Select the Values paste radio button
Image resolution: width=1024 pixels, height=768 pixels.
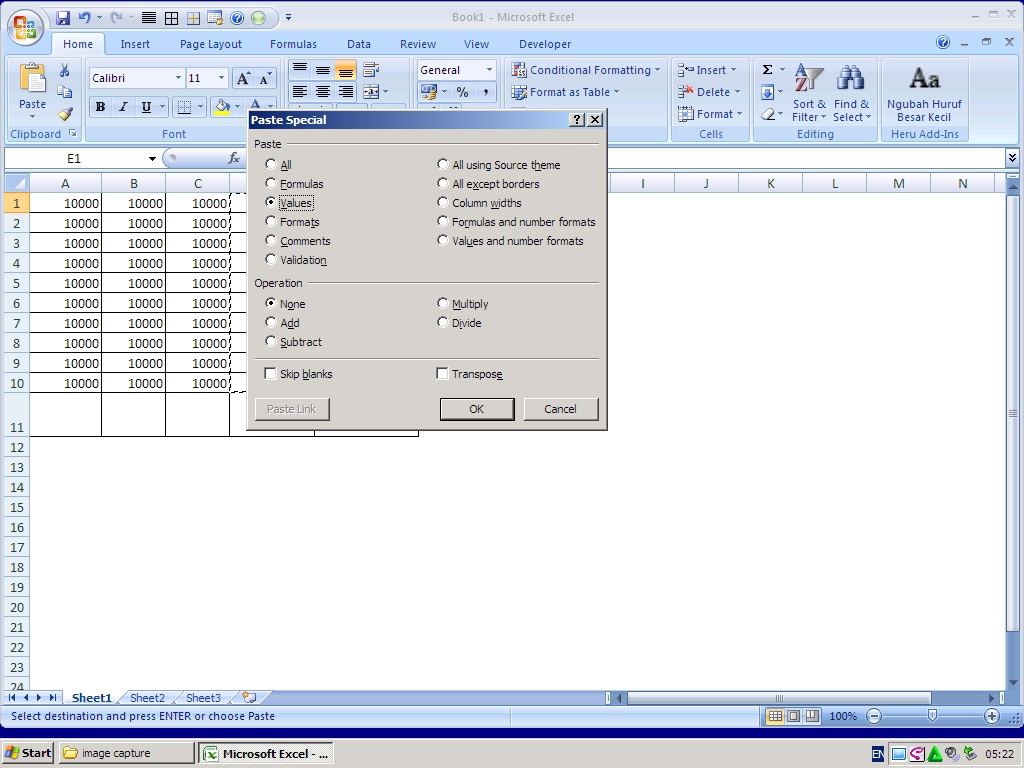(270, 203)
